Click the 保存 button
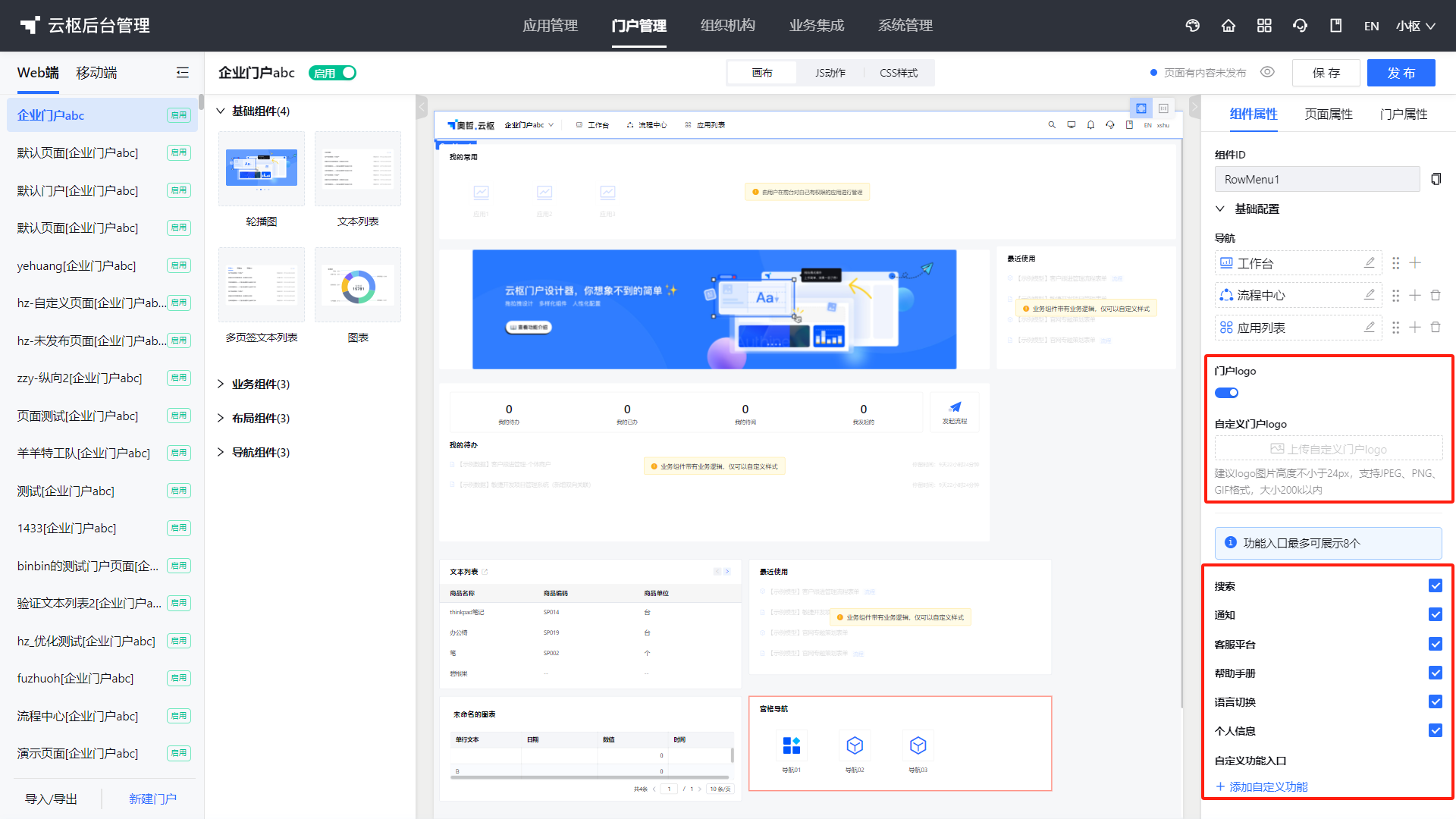Viewport: 1456px width, 819px height. [1326, 73]
